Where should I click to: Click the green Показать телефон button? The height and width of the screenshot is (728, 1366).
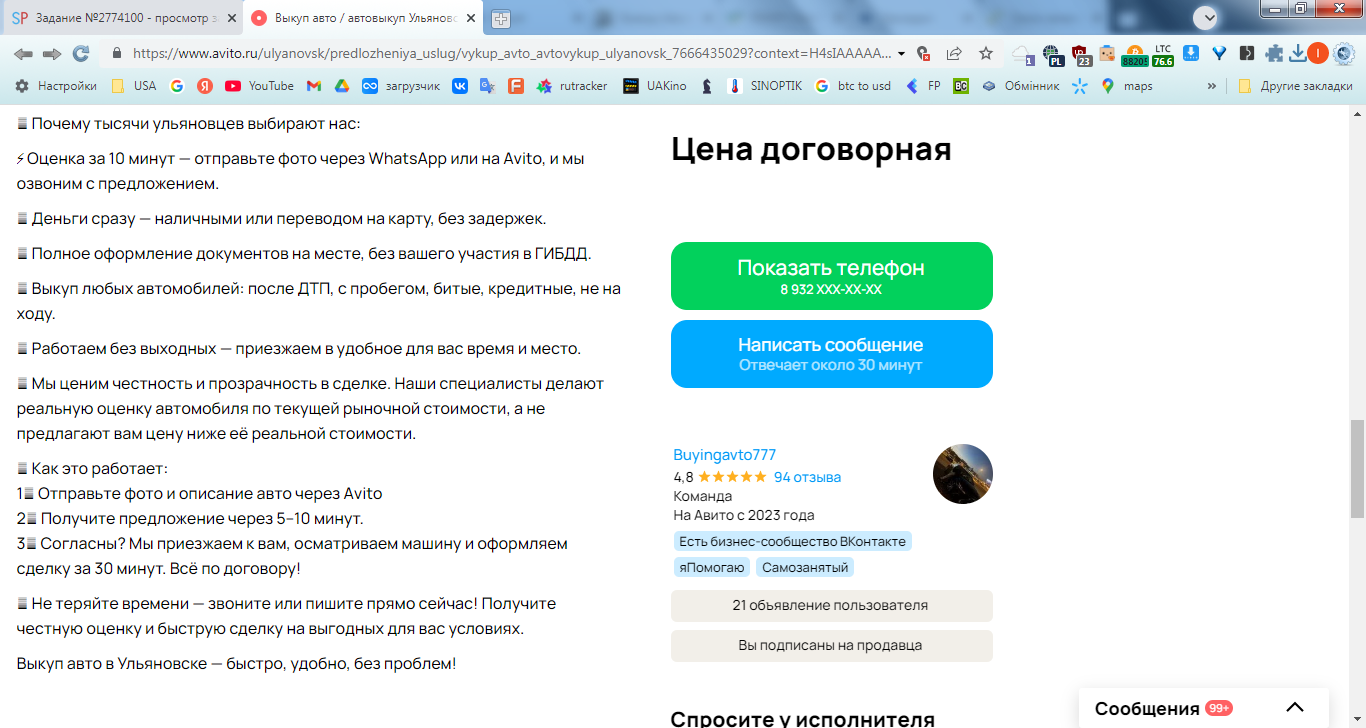coord(832,276)
